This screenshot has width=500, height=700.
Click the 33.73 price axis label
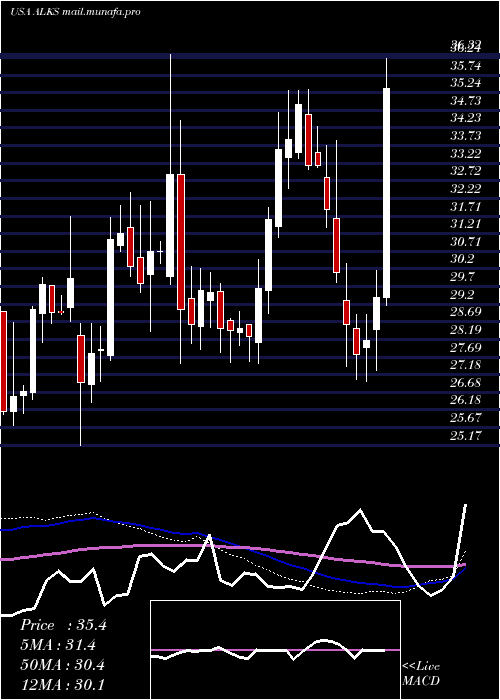click(x=466, y=136)
